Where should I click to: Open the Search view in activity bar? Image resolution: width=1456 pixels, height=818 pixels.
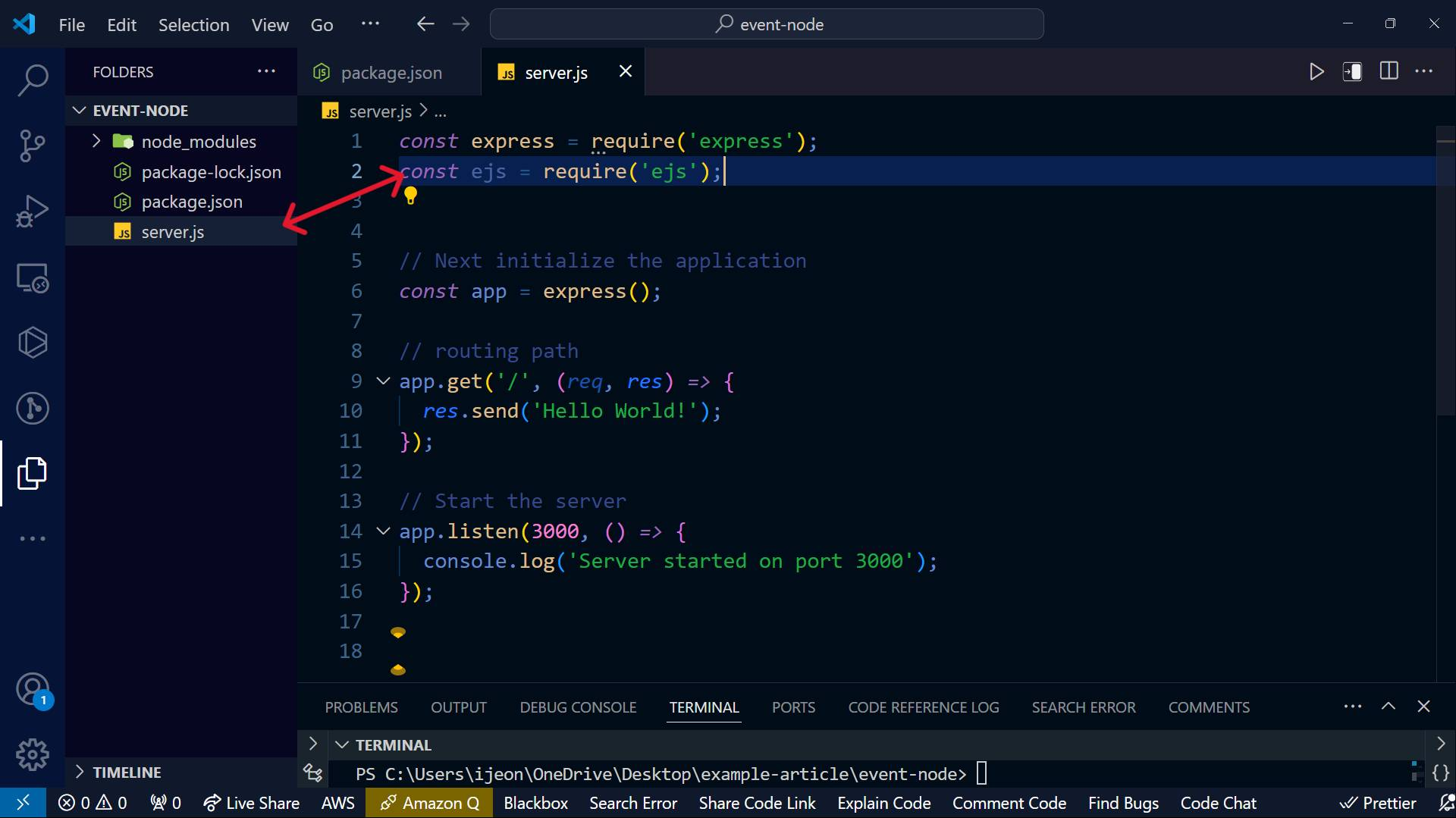tap(33, 80)
